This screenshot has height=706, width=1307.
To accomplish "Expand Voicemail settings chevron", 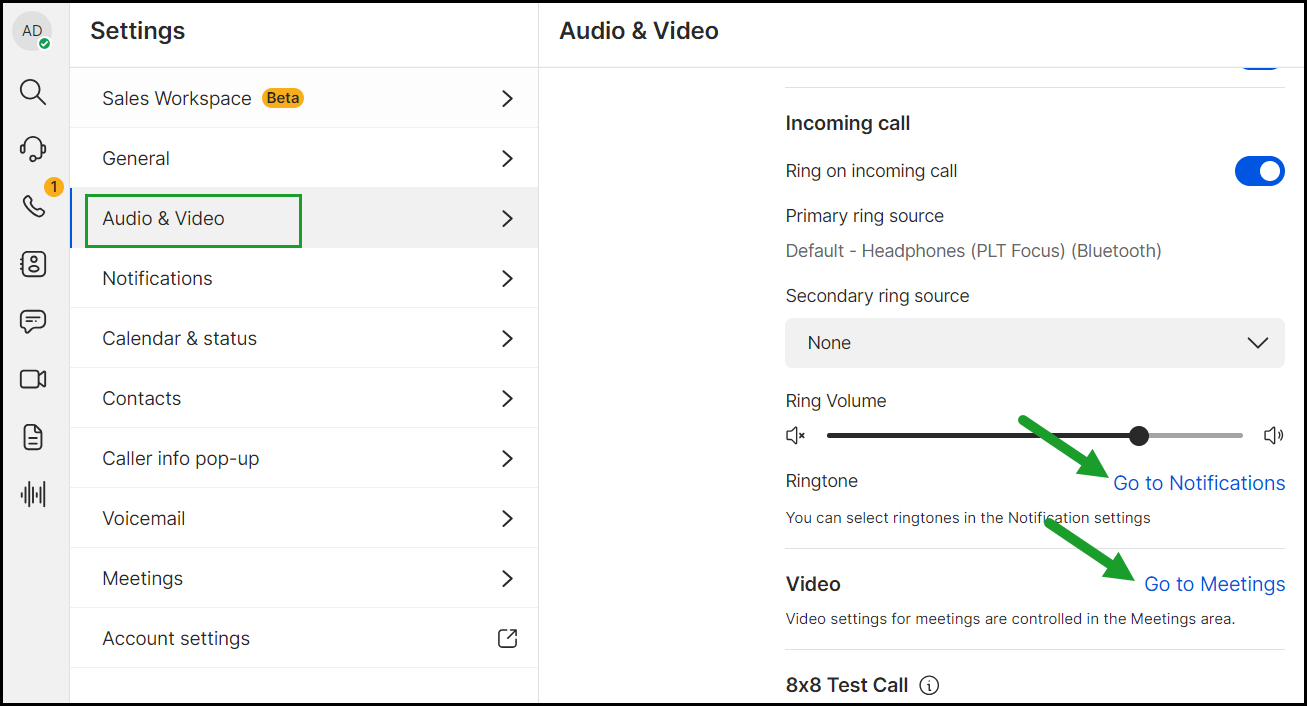I will pos(508,518).
